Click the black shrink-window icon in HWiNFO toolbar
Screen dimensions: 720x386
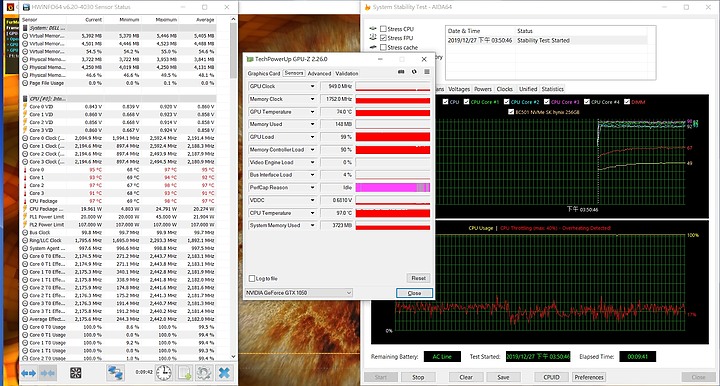76,373
